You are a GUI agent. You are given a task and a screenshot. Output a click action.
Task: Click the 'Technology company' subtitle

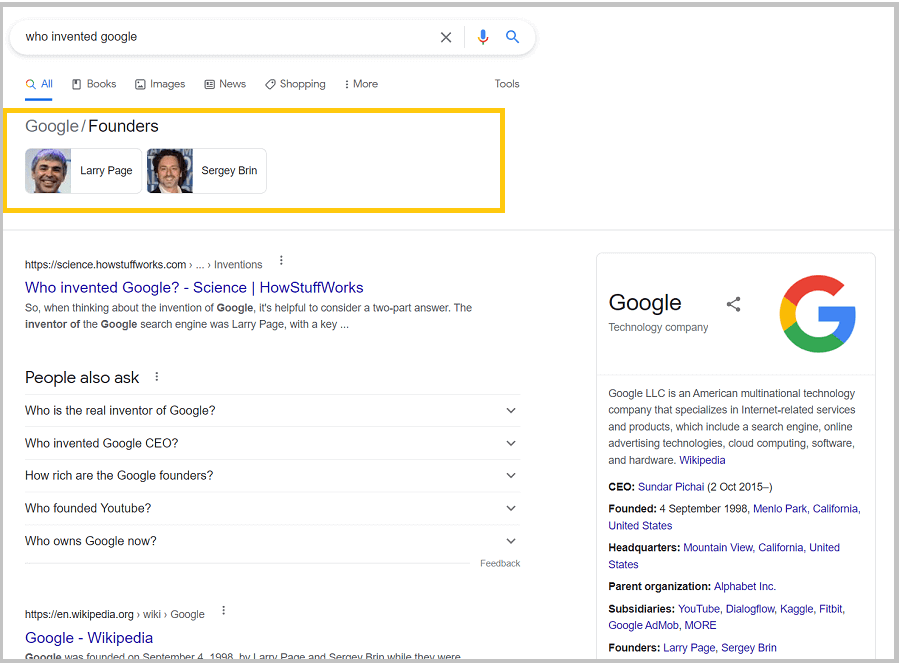point(658,327)
